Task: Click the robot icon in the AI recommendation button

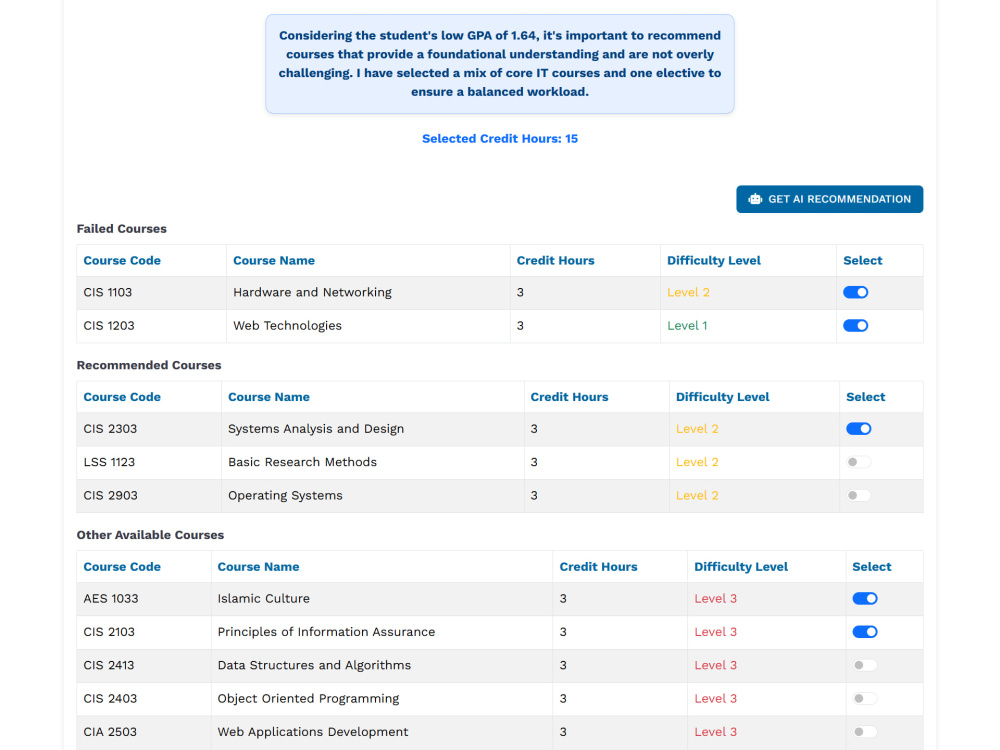Action: [755, 199]
